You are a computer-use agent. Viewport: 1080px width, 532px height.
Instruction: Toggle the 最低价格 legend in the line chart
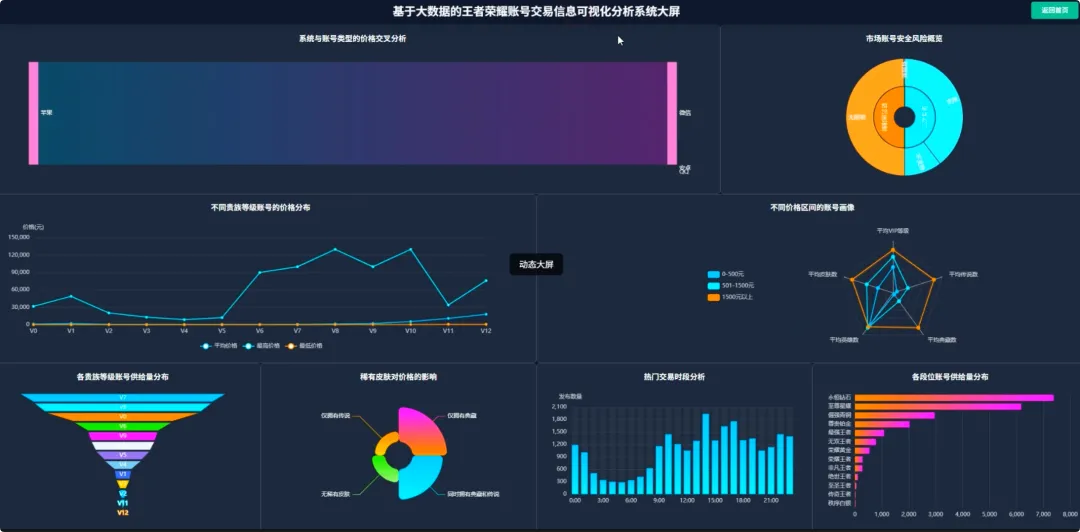(303, 346)
